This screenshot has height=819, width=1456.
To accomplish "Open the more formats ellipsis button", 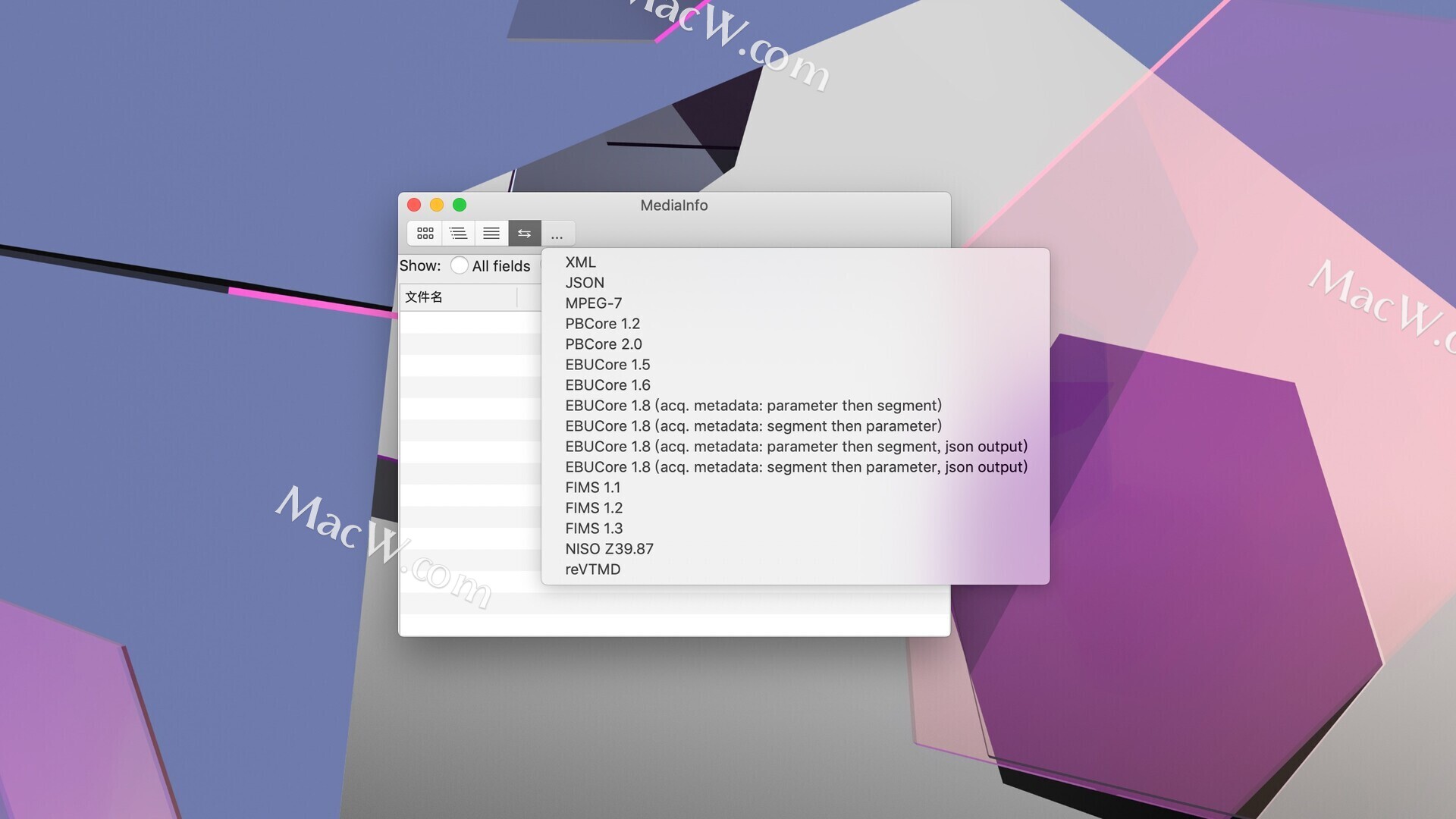I will 558,233.
